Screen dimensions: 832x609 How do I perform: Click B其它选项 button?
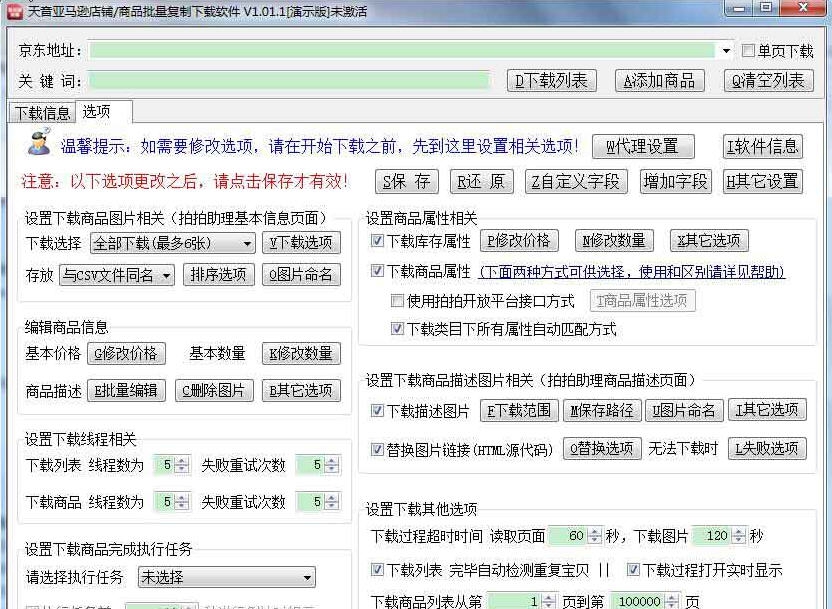point(301,390)
